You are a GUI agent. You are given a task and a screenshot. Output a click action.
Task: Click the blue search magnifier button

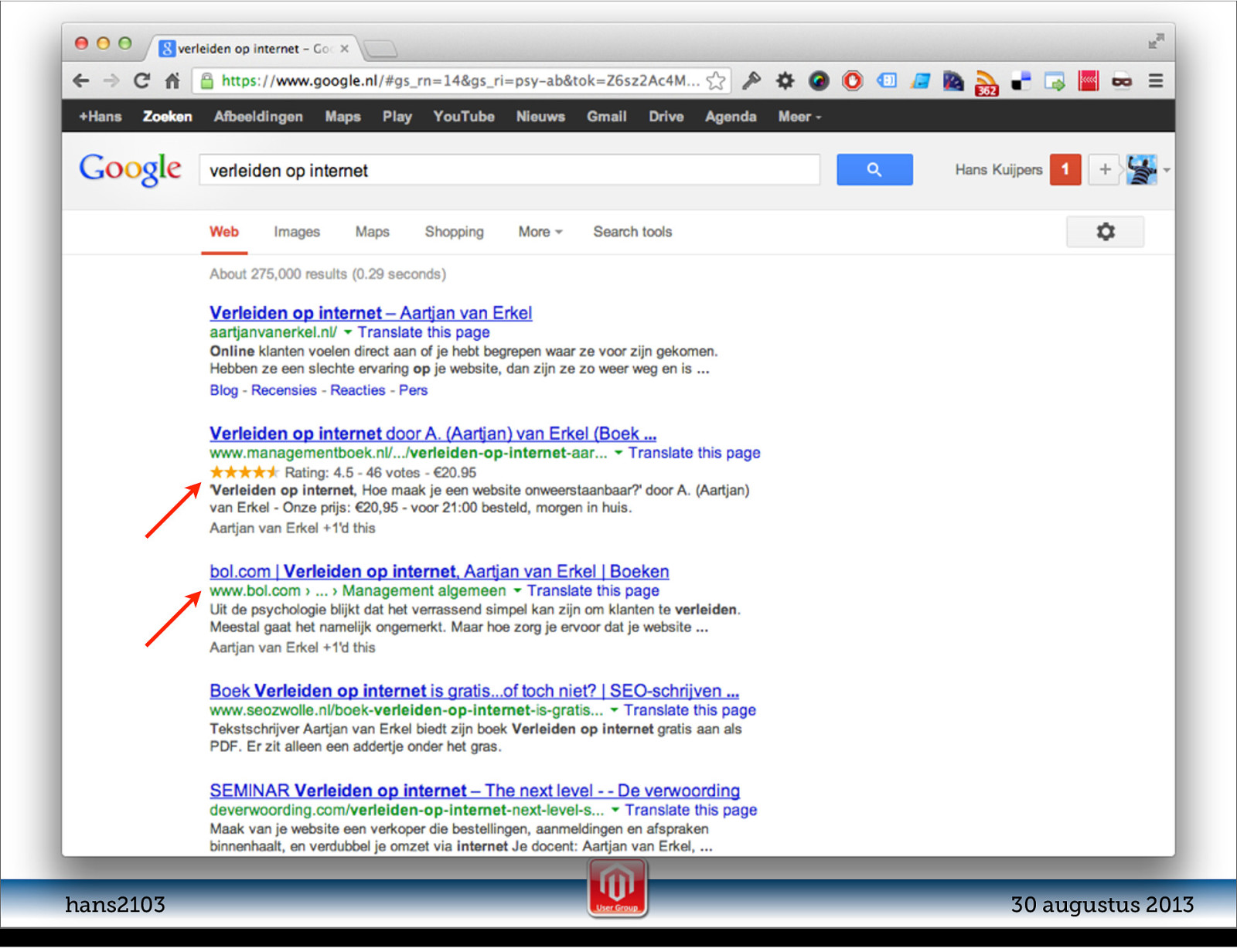pos(874,169)
